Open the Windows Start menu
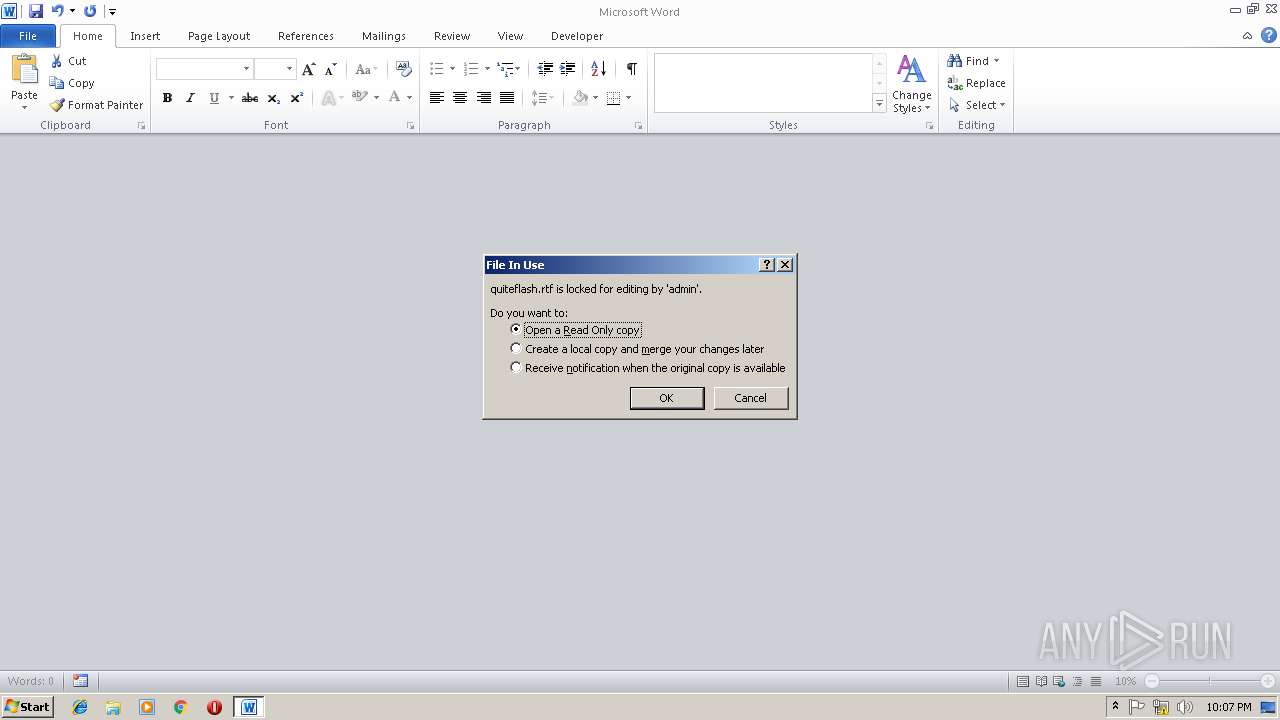 coord(27,707)
